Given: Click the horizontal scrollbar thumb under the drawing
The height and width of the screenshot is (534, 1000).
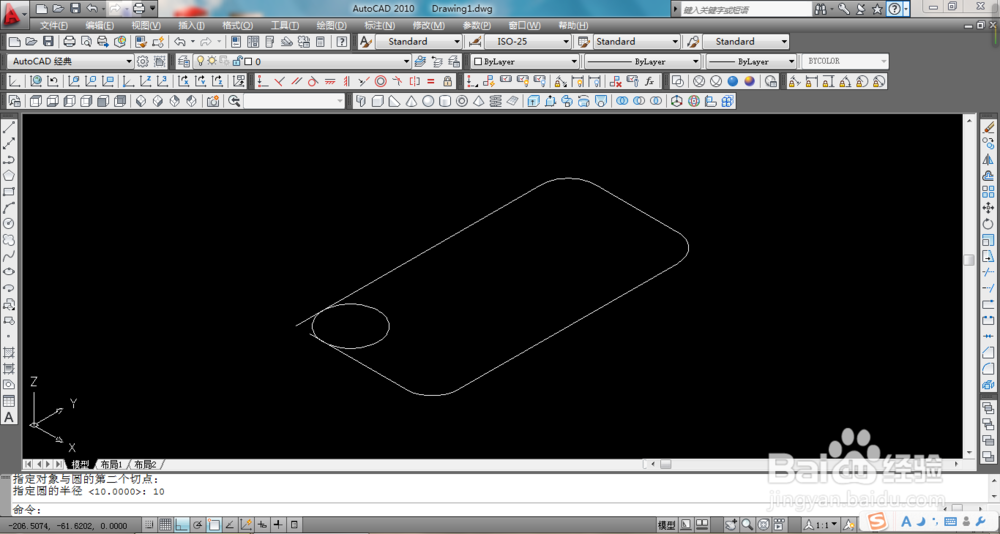Looking at the screenshot, I should click(x=665, y=464).
